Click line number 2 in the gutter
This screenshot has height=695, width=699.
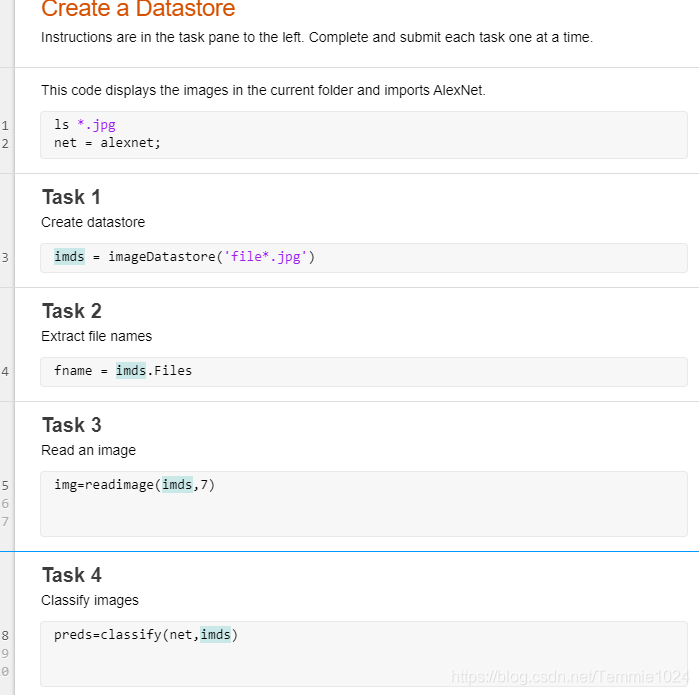pos(5,144)
